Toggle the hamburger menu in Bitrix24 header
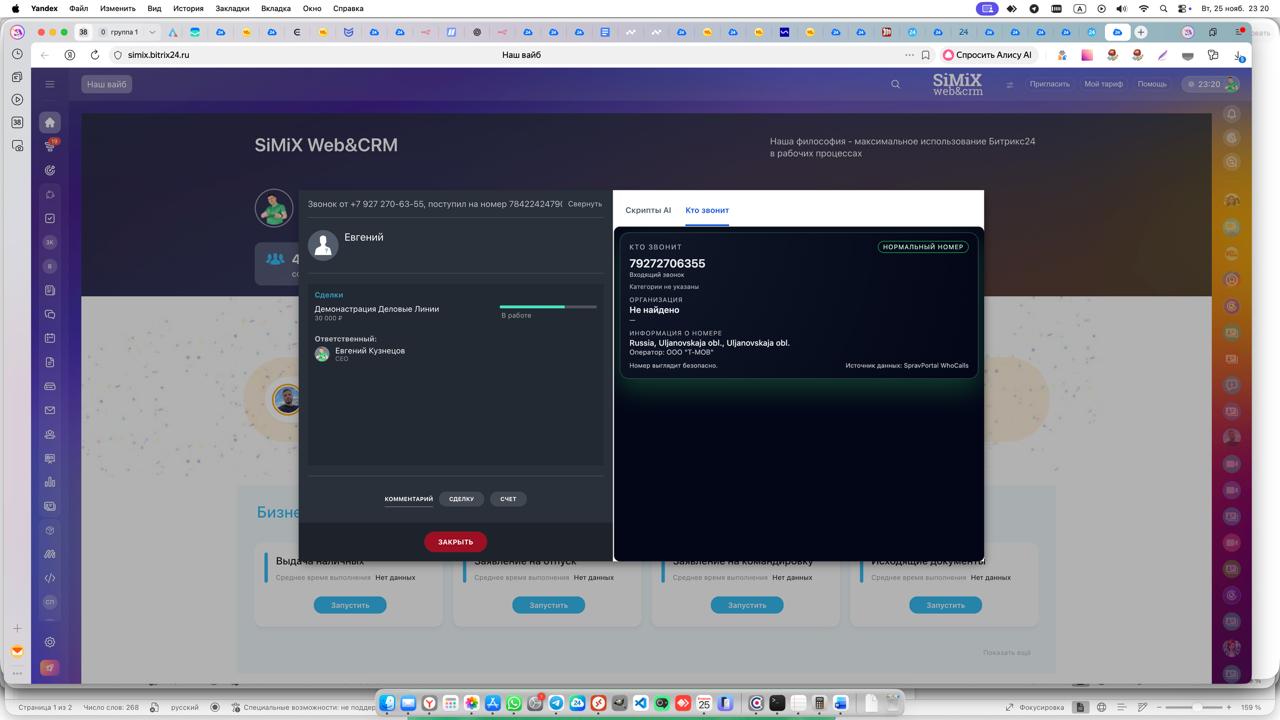Viewport: 1280px width, 720px height. click(49, 84)
